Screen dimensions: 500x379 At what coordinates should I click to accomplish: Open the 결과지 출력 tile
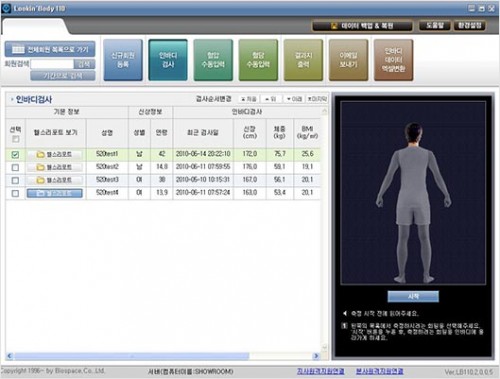click(x=303, y=60)
